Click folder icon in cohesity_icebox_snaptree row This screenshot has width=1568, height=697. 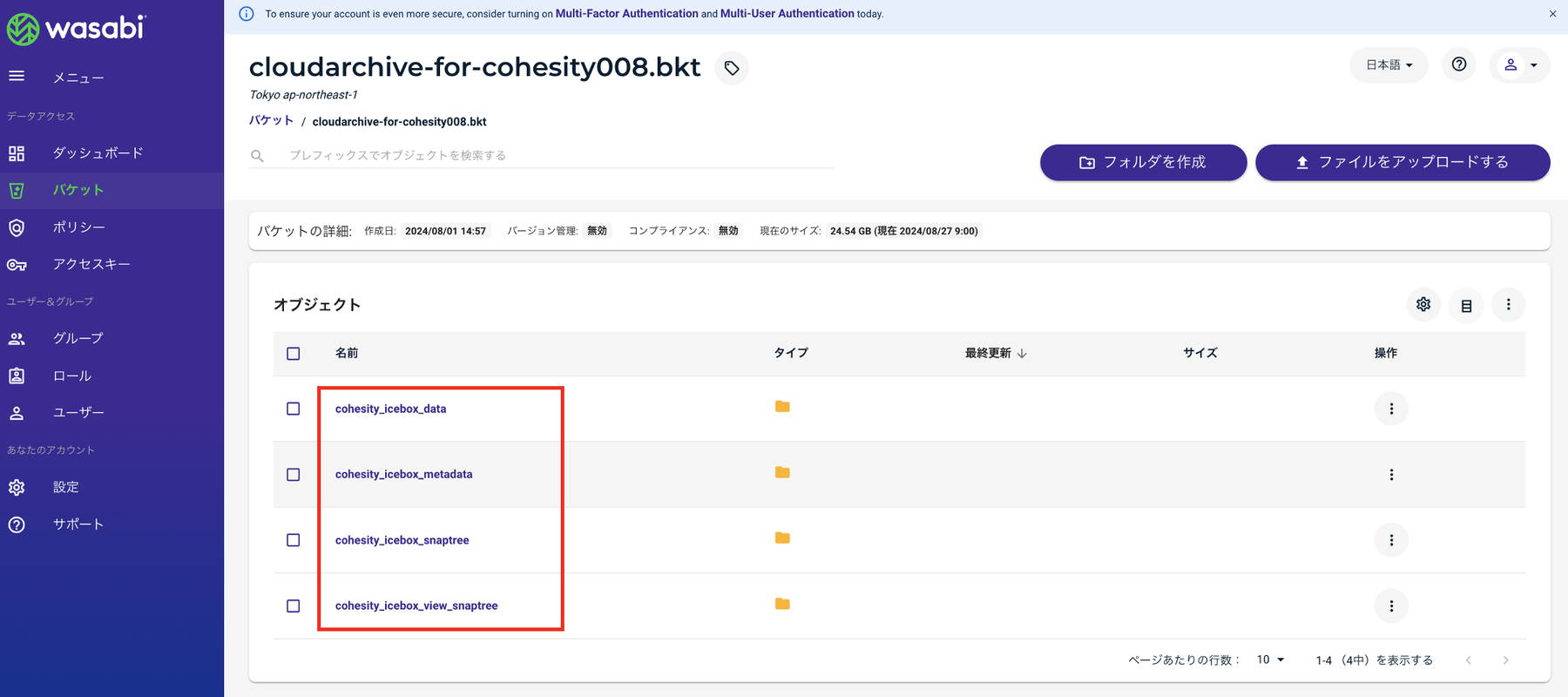click(x=782, y=538)
